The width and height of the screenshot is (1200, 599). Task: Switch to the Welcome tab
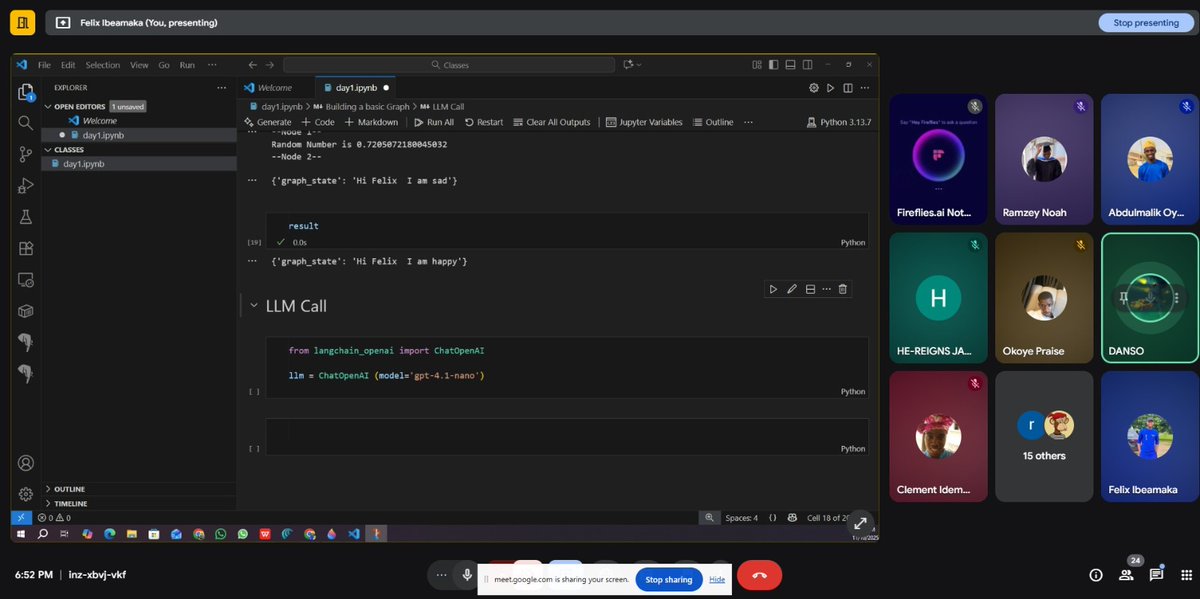pos(275,88)
